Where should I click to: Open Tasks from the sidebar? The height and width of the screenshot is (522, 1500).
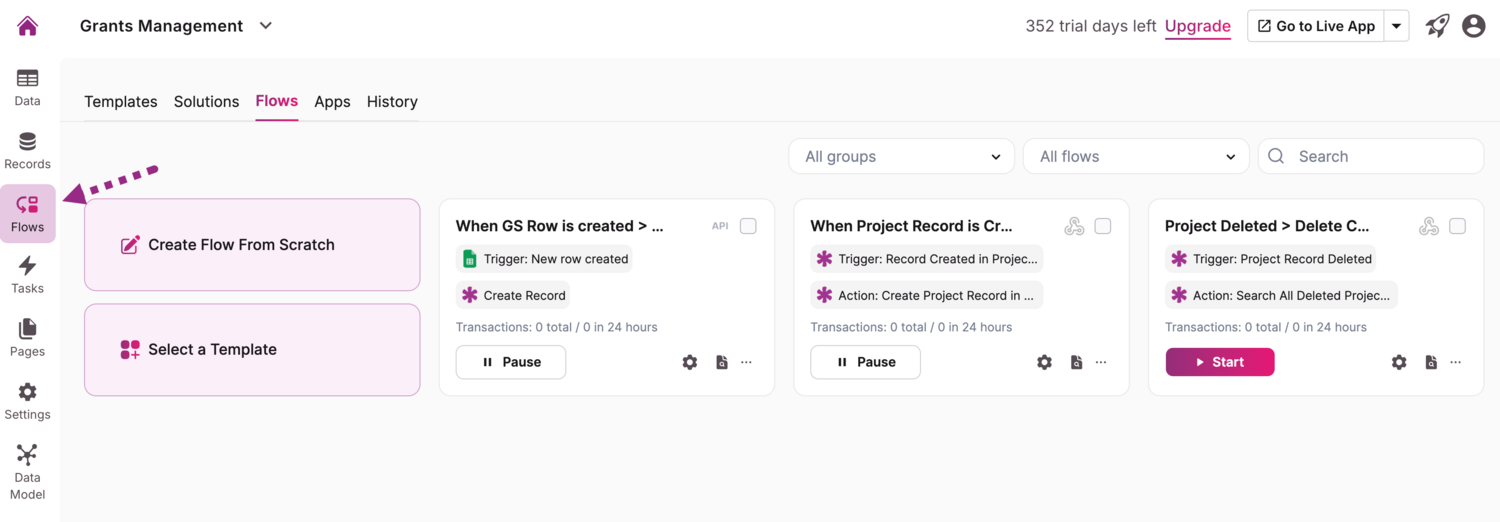pyautogui.click(x=28, y=275)
